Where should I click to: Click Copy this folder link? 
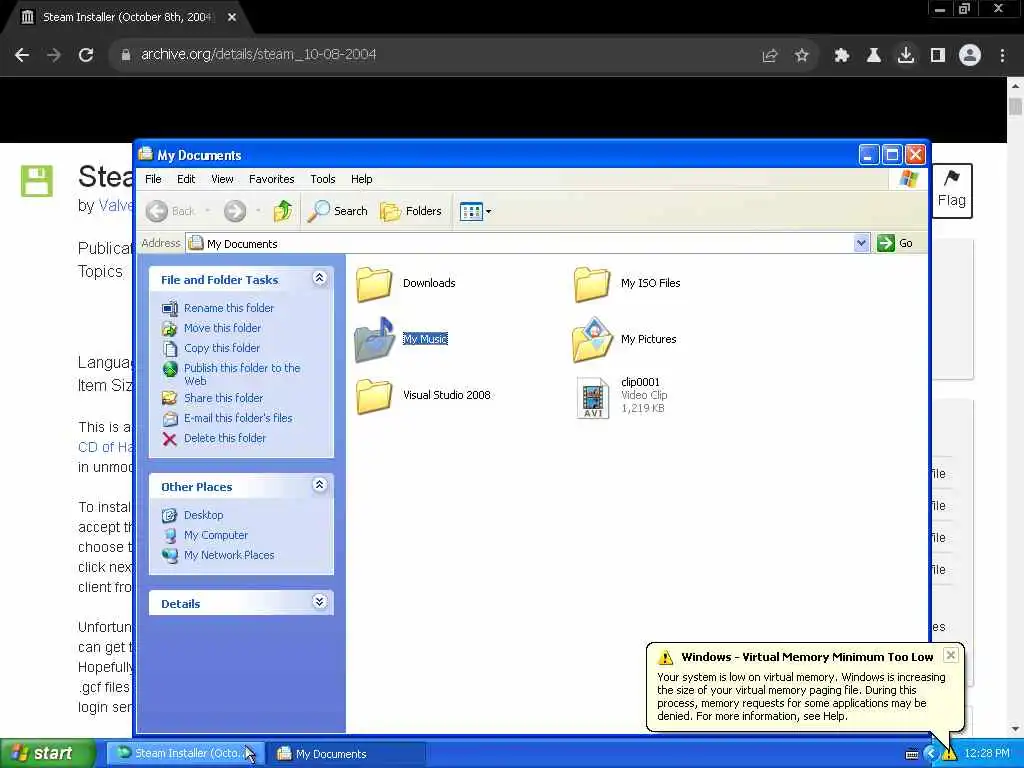[221, 348]
